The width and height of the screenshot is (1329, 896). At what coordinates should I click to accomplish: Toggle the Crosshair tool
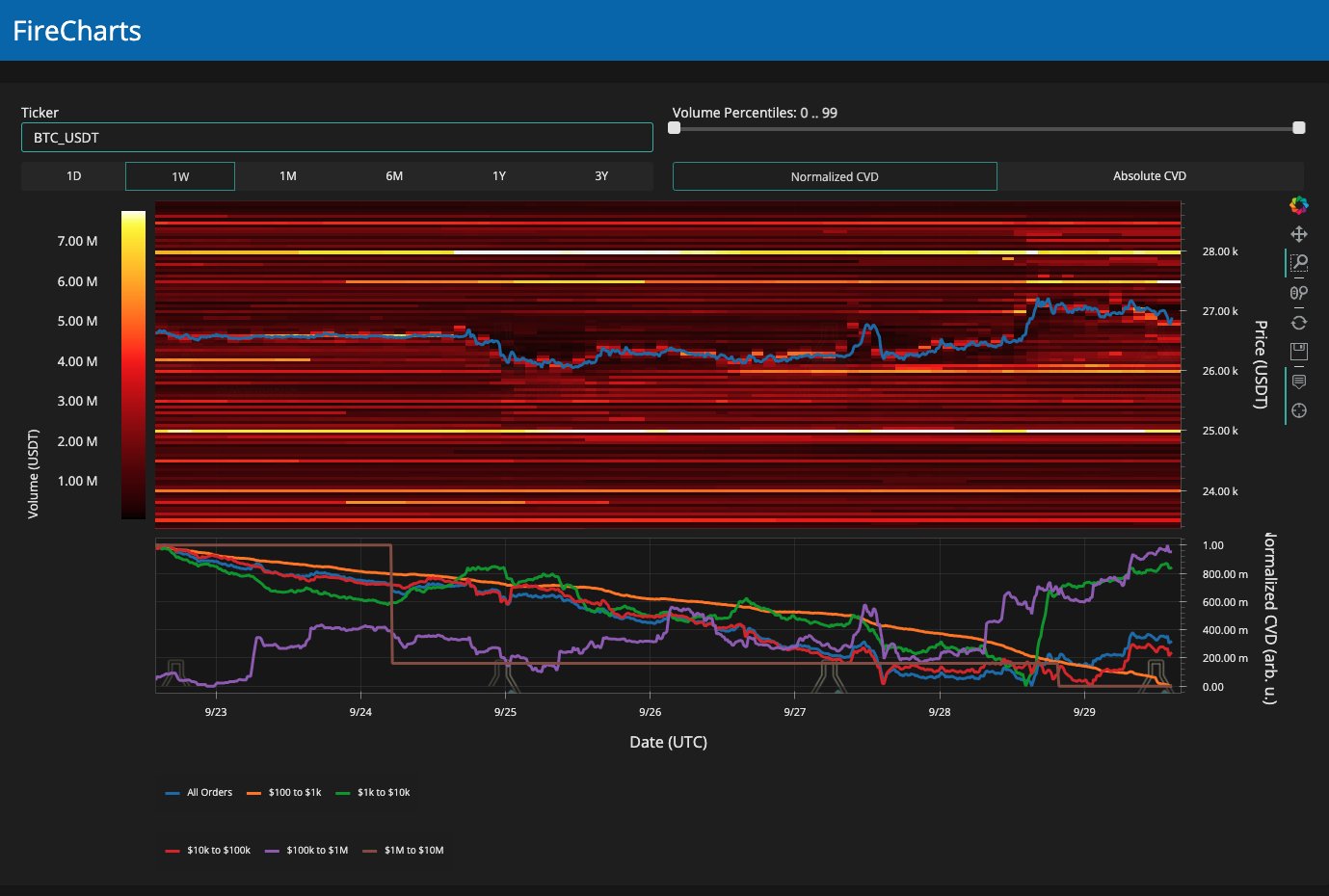pos(1298,410)
